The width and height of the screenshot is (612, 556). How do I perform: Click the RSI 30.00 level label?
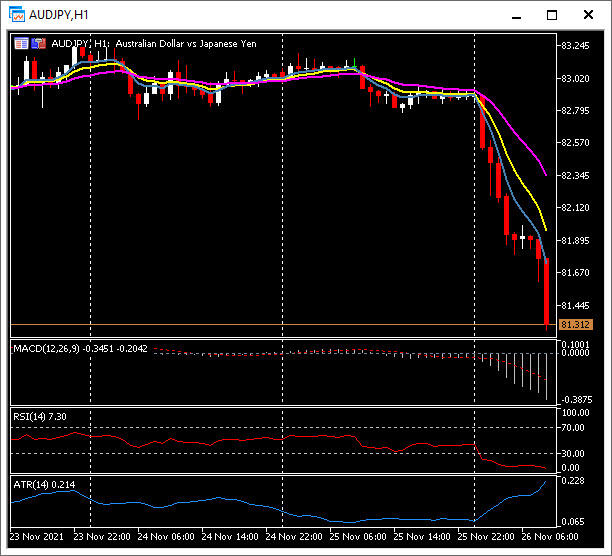tap(573, 454)
